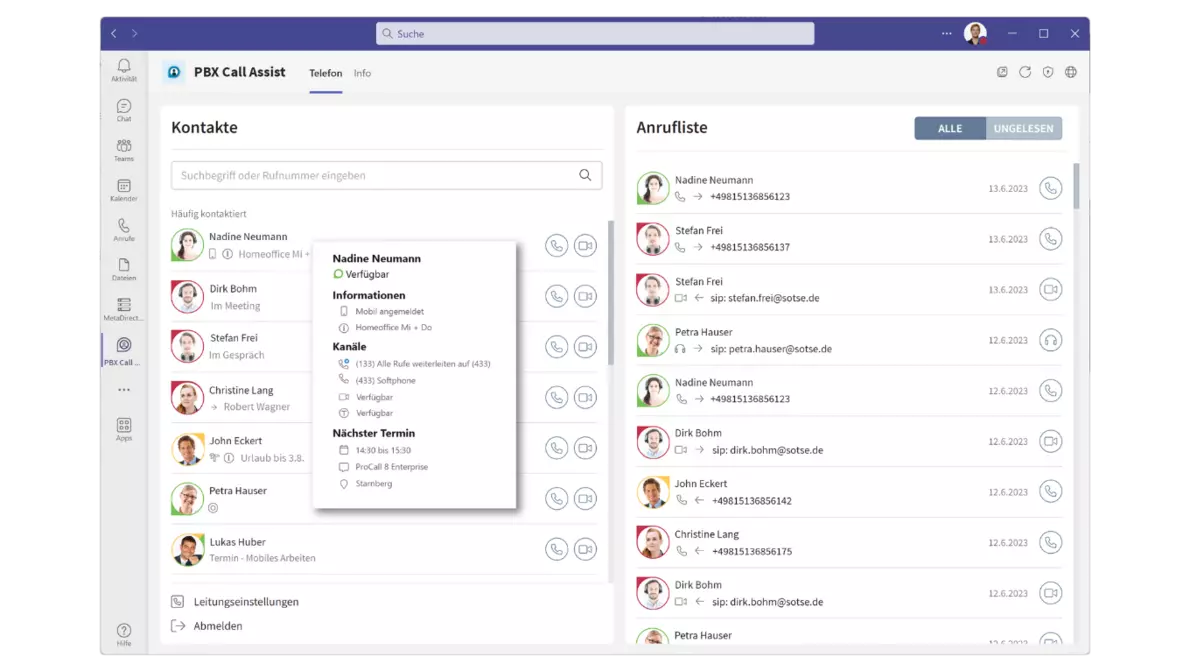Open Chat in the sidebar
The height and width of the screenshot is (671, 1190).
point(124,110)
